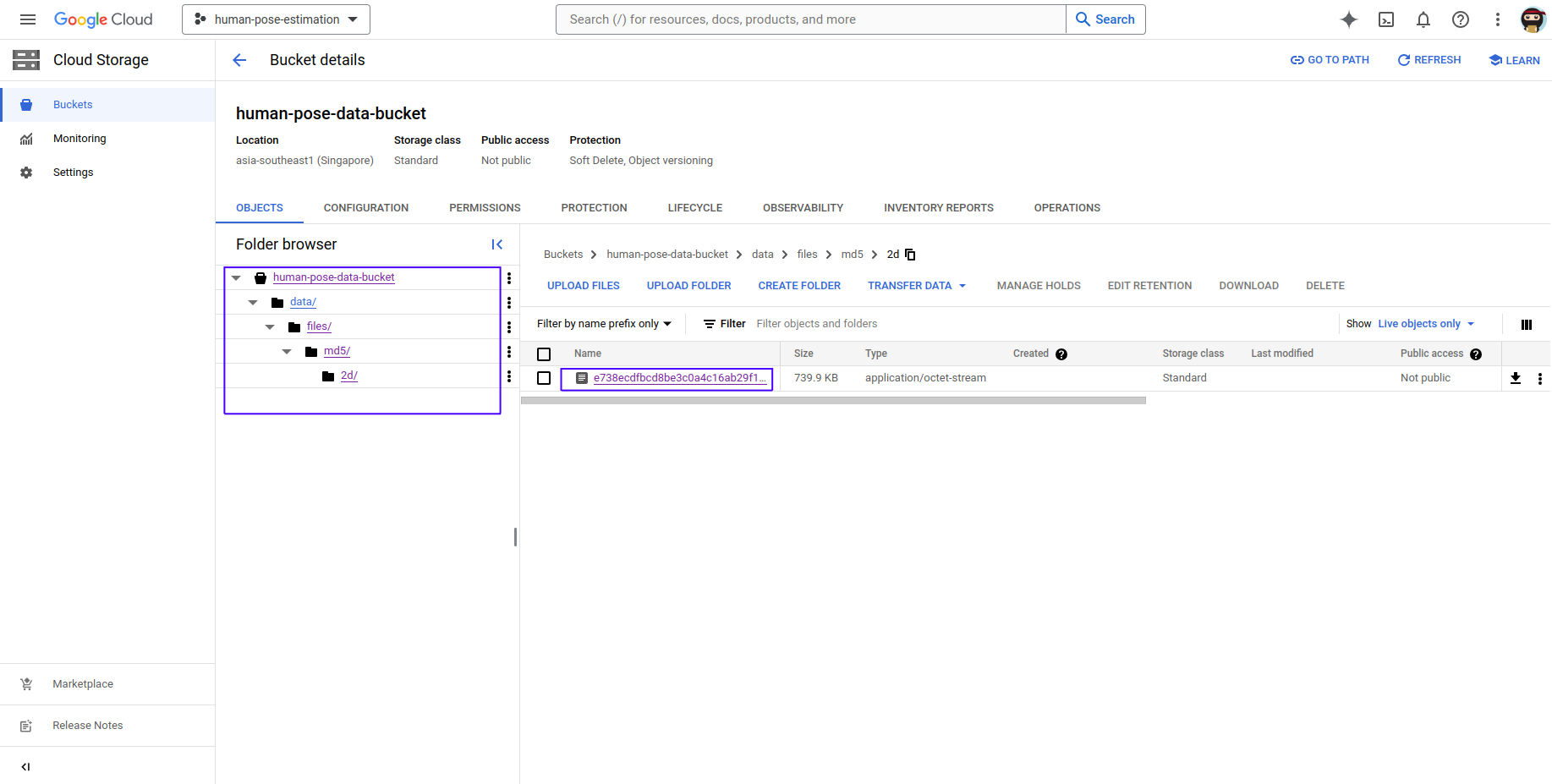The image size is (1552, 784).
Task: Go back using the arrow beside Bucket details
Action: click(x=239, y=60)
